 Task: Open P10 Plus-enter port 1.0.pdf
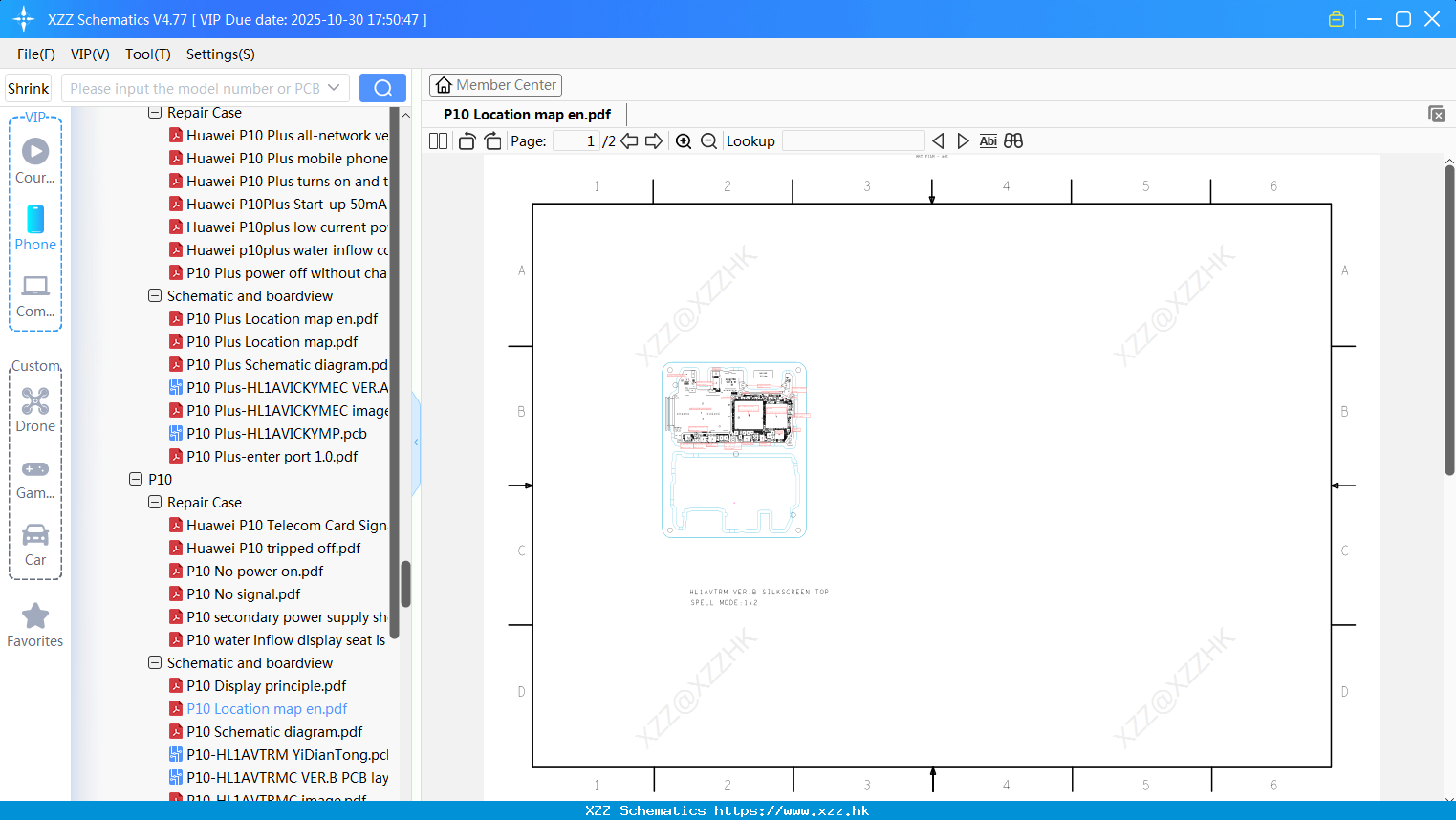[264, 457]
